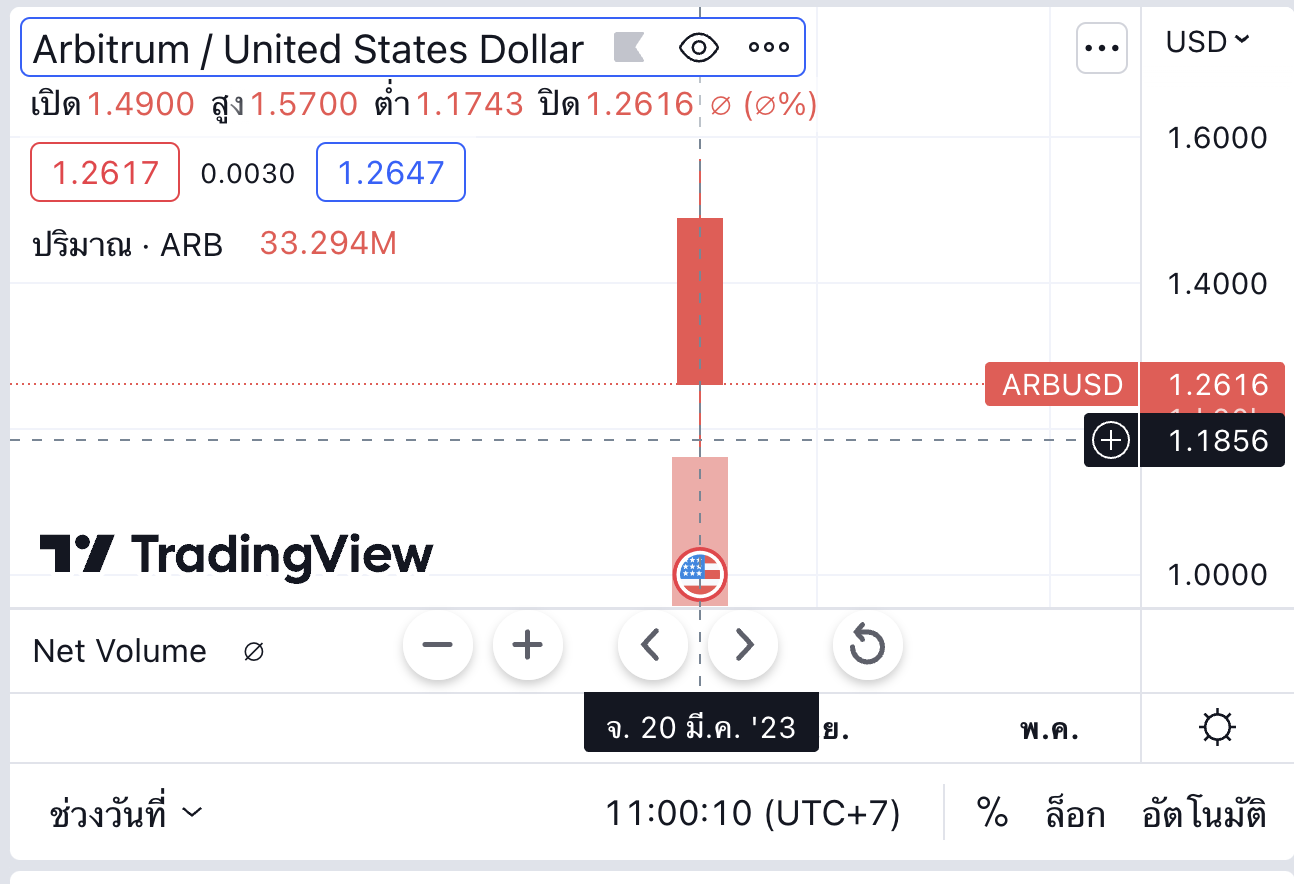1294x884 pixels.
Task: Expand the USD currency dropdown
Action: click(x=1208, y=42)
